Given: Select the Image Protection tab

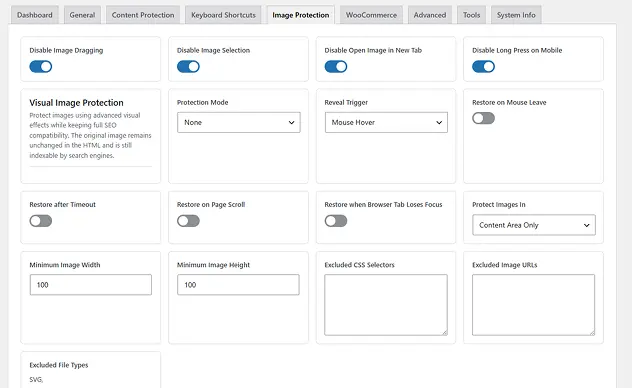Looking at the screenshot, I should pyautogui.click(x=301, y=15).
